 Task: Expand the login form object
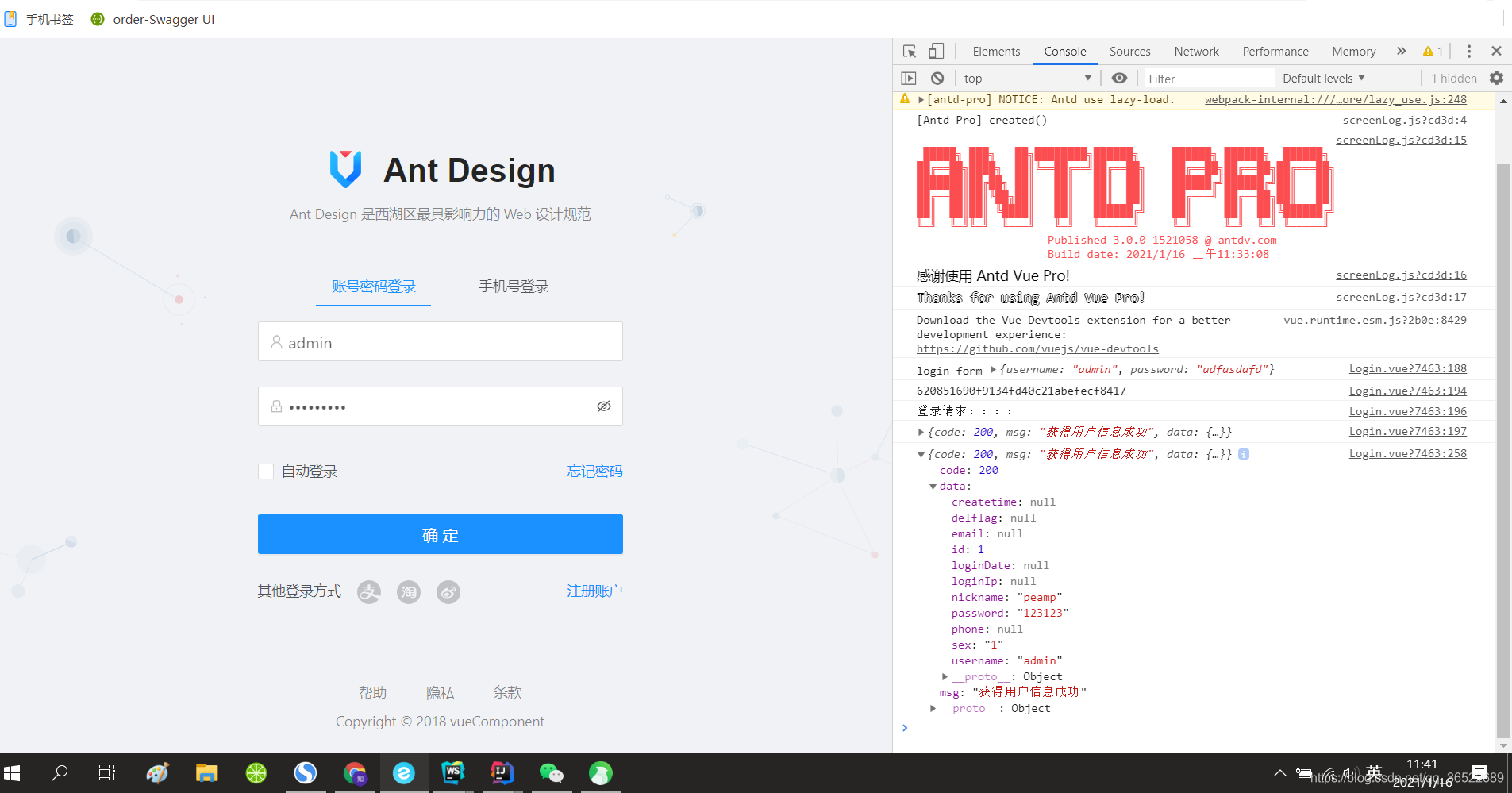click(x=993, y=370)
